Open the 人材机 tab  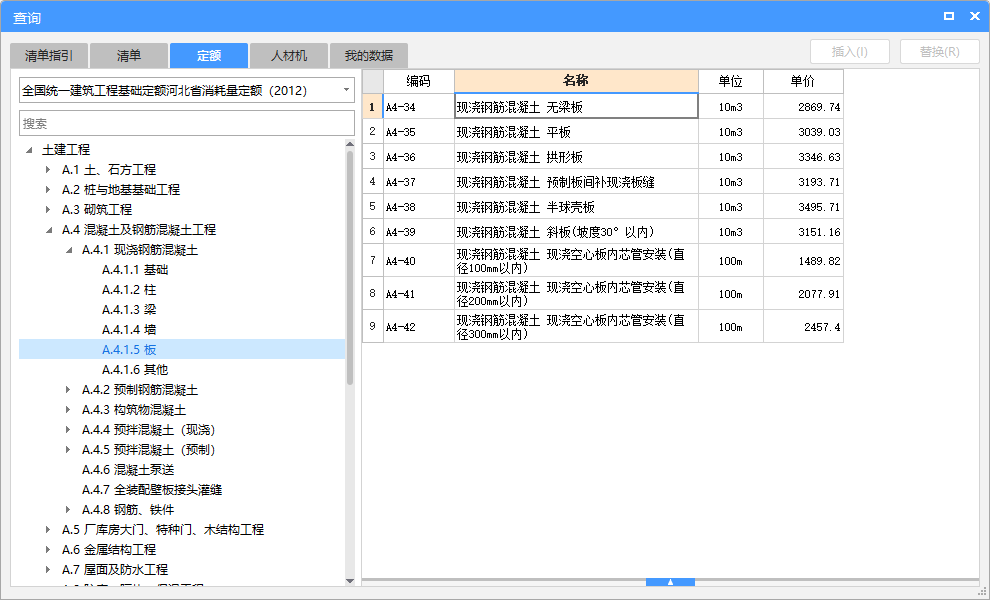tap(289, 56)
